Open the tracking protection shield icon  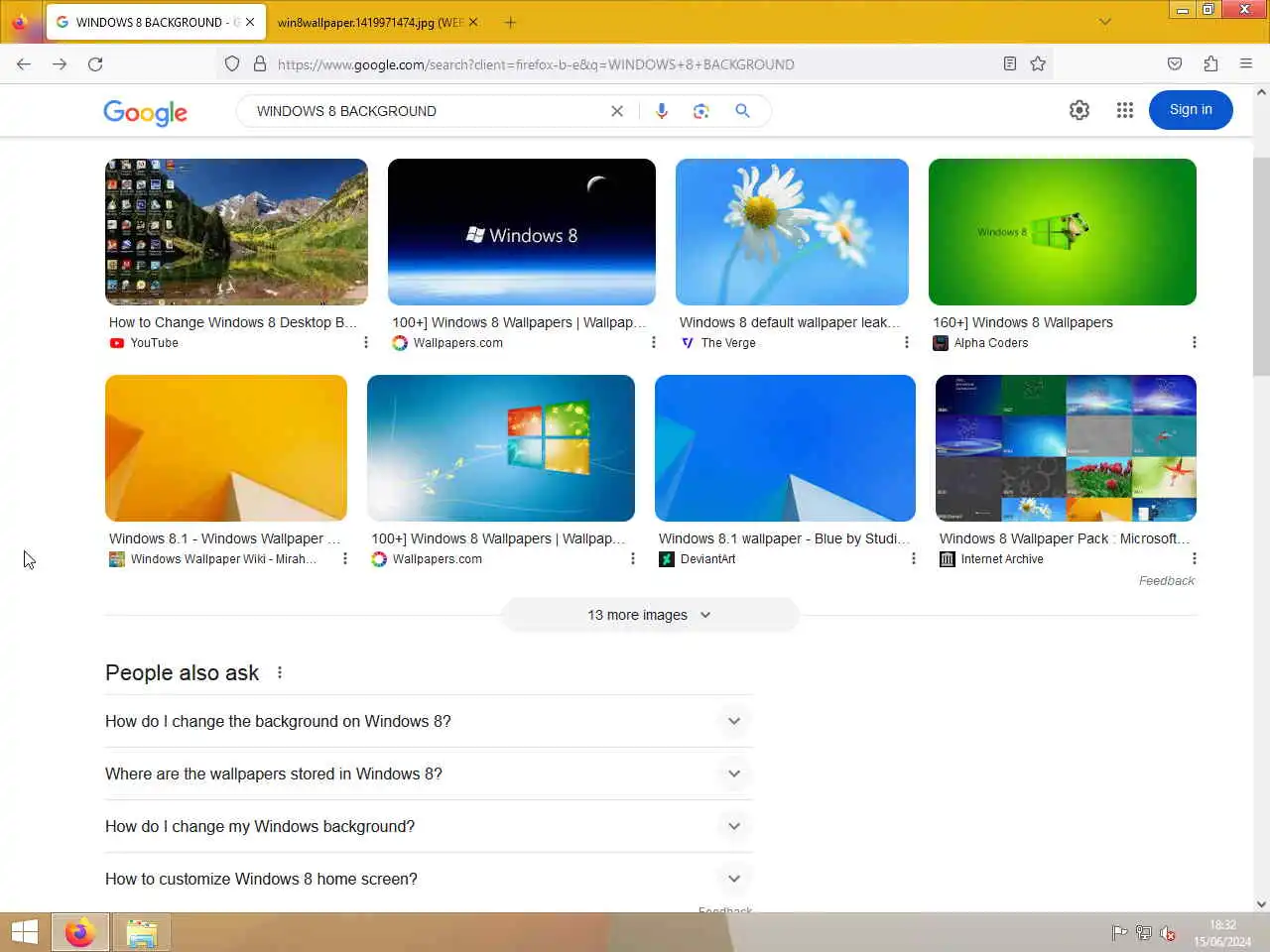(x=232, y=63)
